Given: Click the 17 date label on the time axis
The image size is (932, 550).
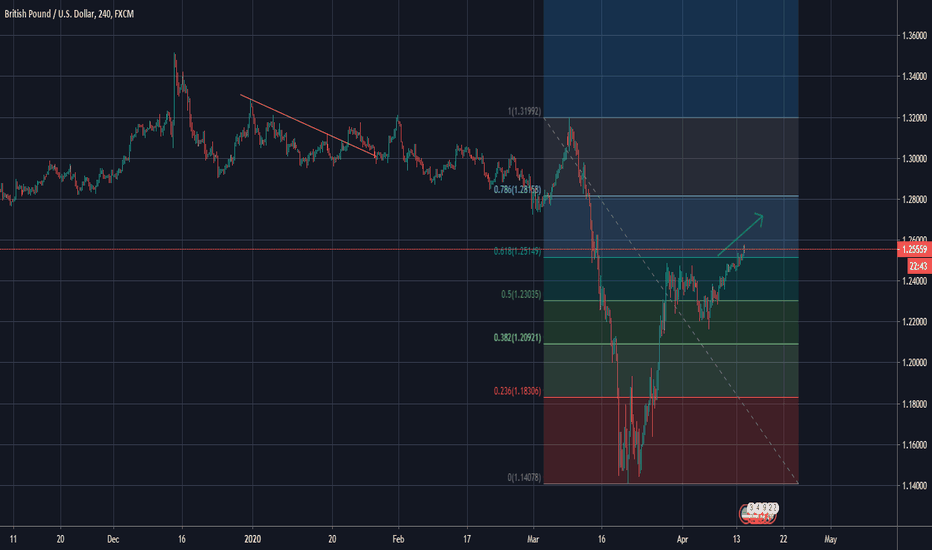Looking at the screenshot, I should click(467, 539).
